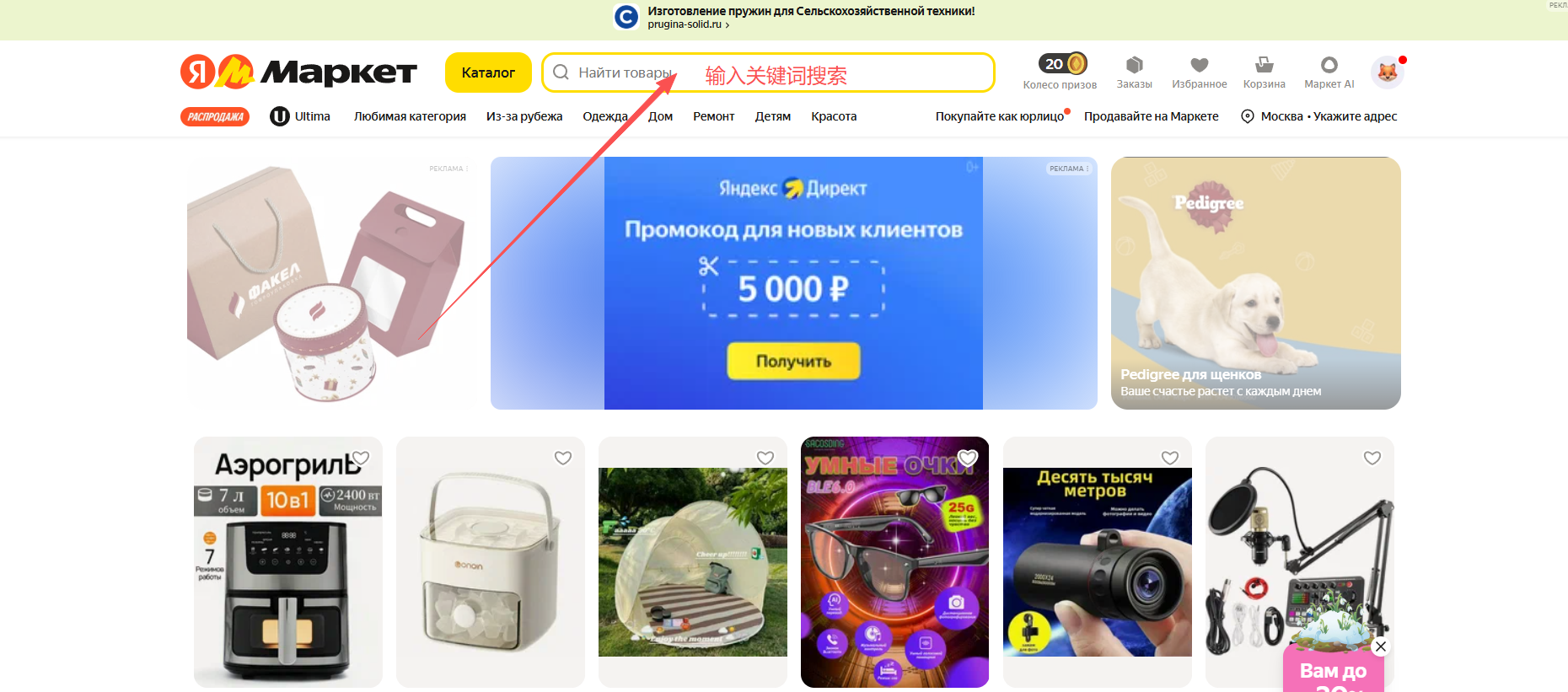Toggle heart on microphone kit product
The width and height of the screenshot is (1568, 692).
click(x=1372, y=458)
